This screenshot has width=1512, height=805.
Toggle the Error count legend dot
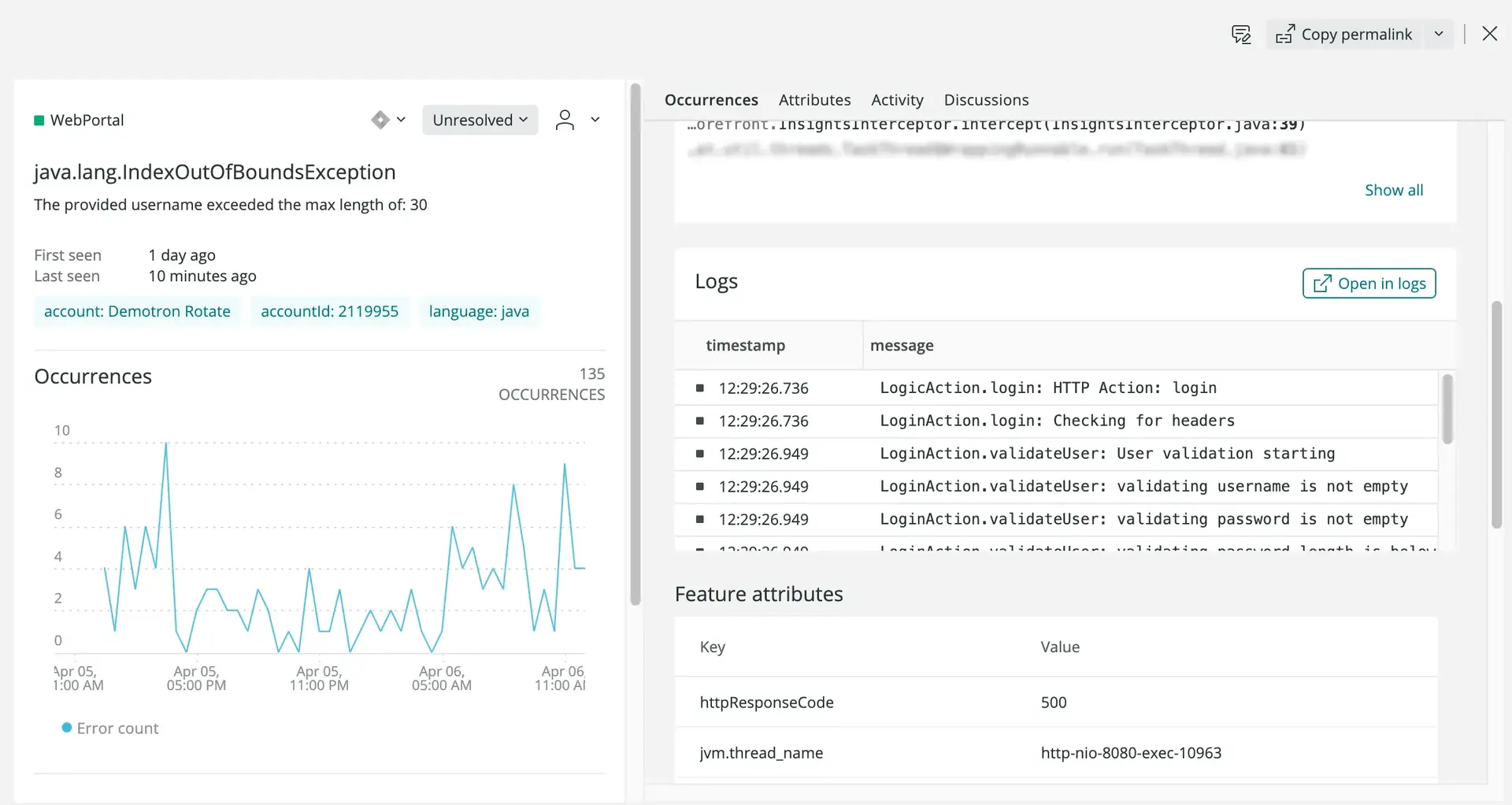click(x=67, y=728)
